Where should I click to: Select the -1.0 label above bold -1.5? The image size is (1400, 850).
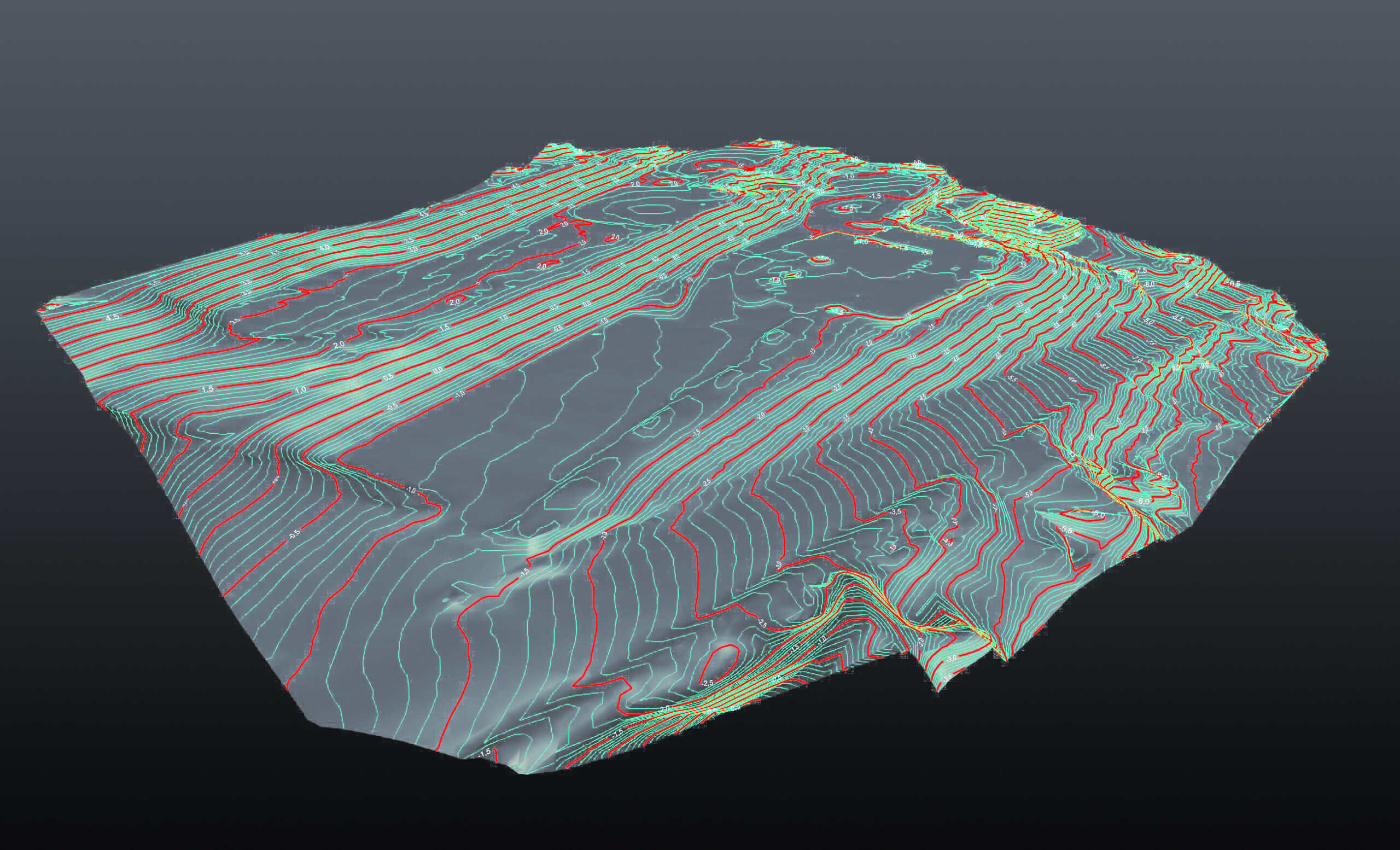click(849, 177)
